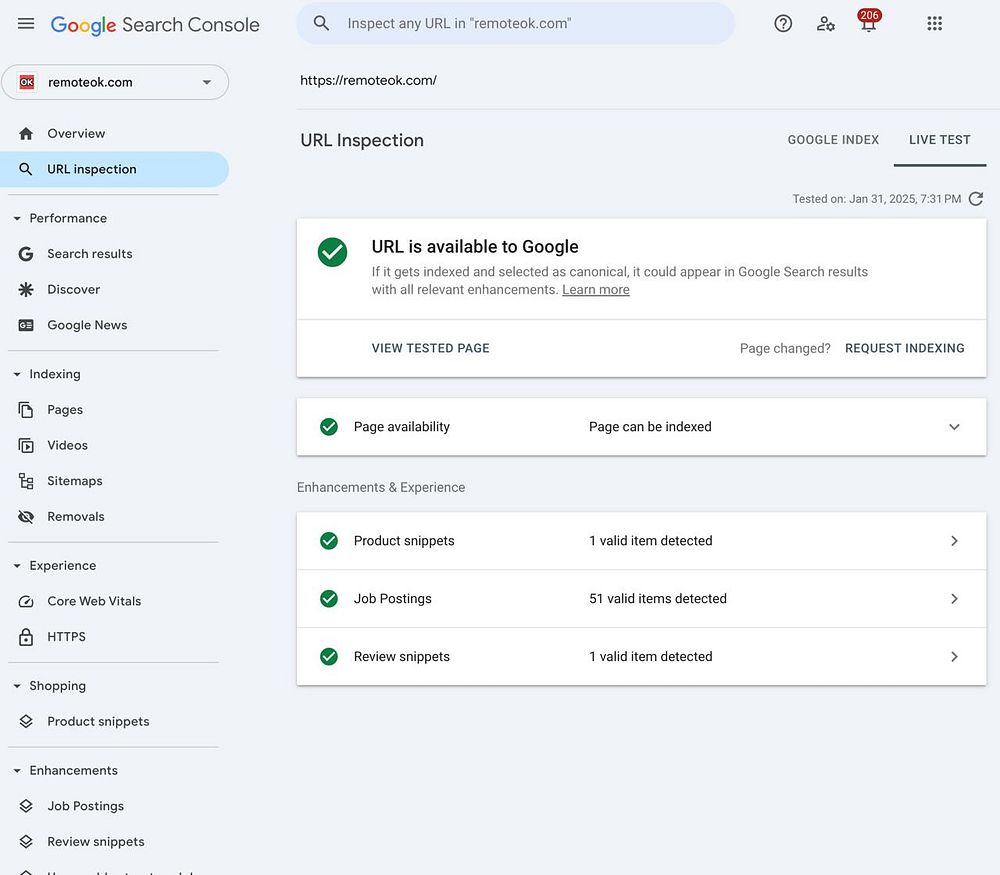Open the Job Postings enhancement result row
Screen dimensions: 1000x875
[641, 599]
